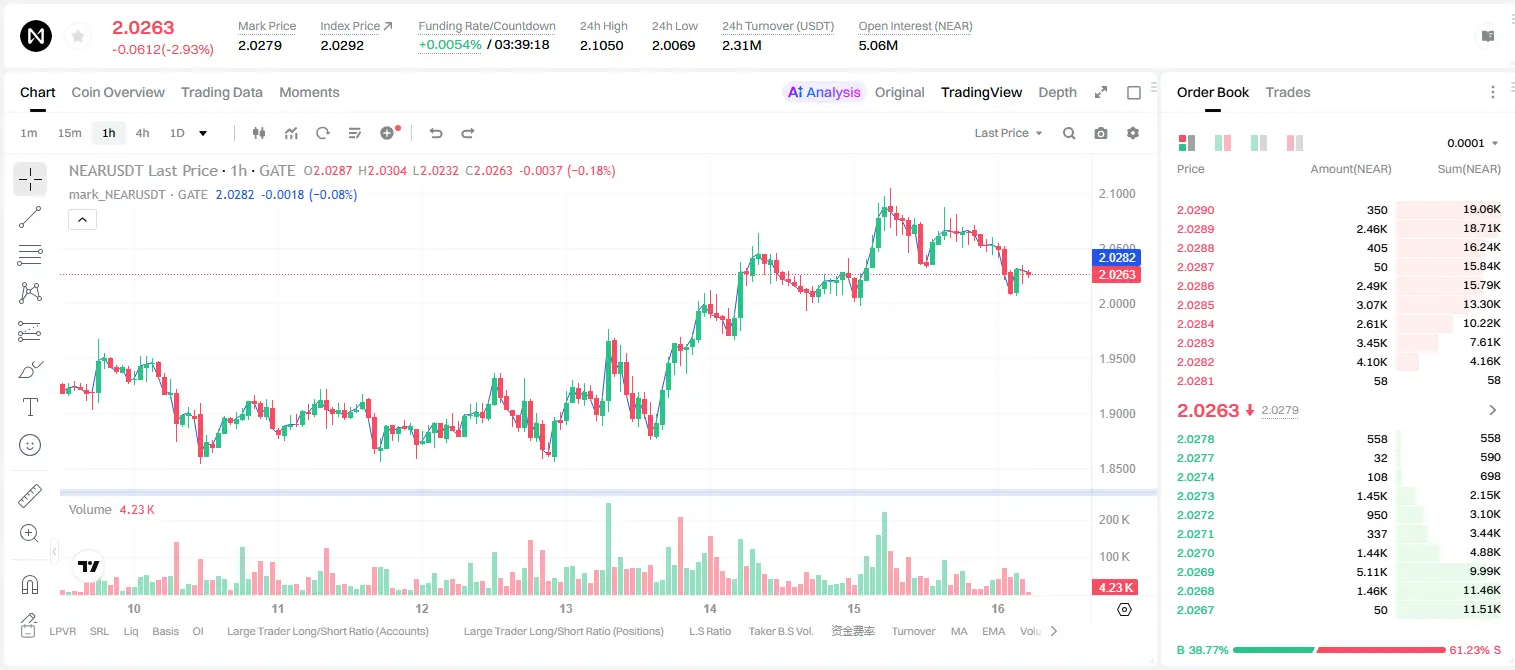Take a chart snapshot with camera icon
This screenshot has width=1515, height=670.
point(1101,133)
